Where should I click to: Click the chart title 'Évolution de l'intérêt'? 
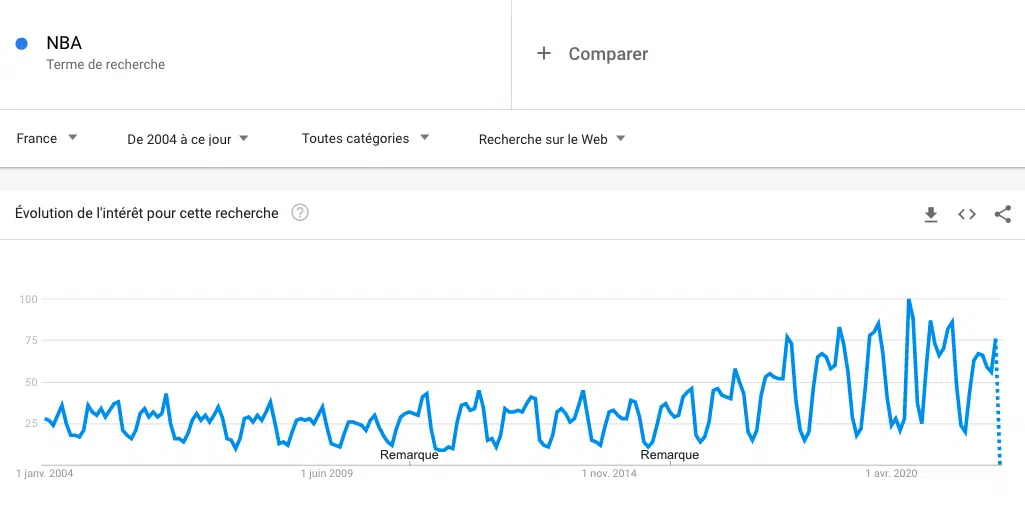147,213
